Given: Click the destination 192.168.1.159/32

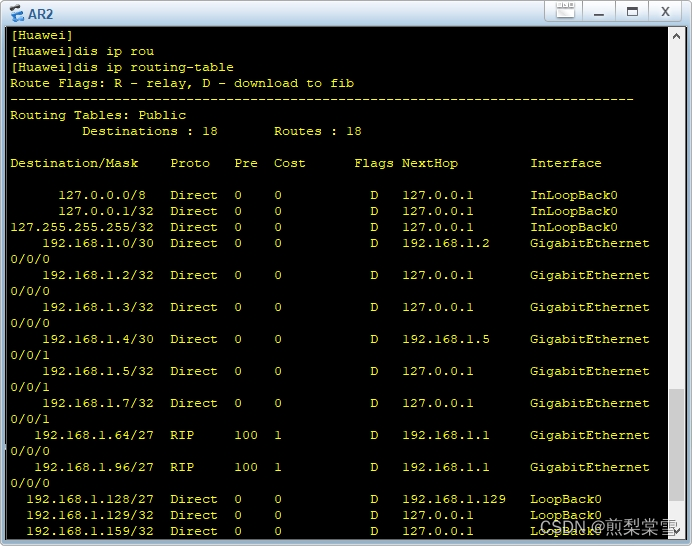Looking at the screenshot, I should (90, 531).
